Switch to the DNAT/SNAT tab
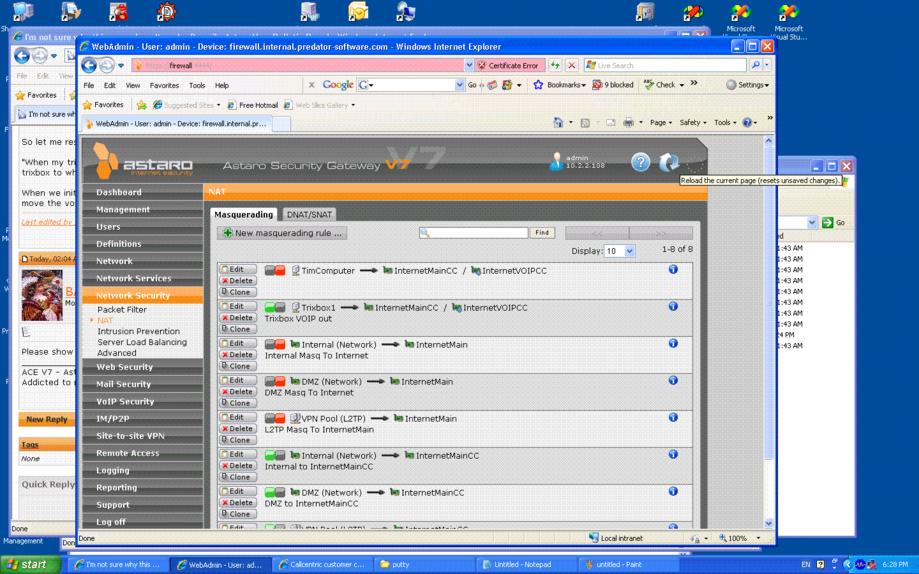 pyautogui.click(x=309, y=215)
